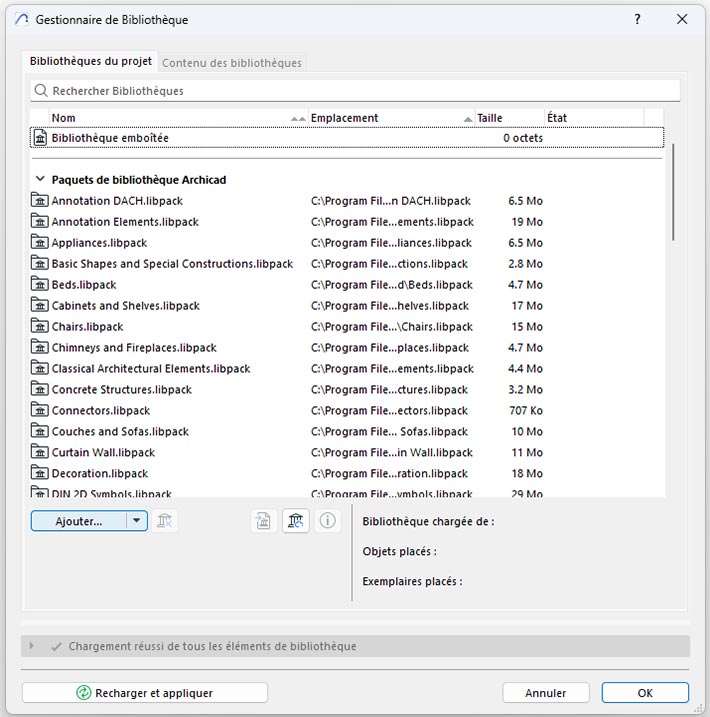The width and height of the screenshot is (710, 717).
Task: Click the Ajouter... button
Action: coord(79,521)
